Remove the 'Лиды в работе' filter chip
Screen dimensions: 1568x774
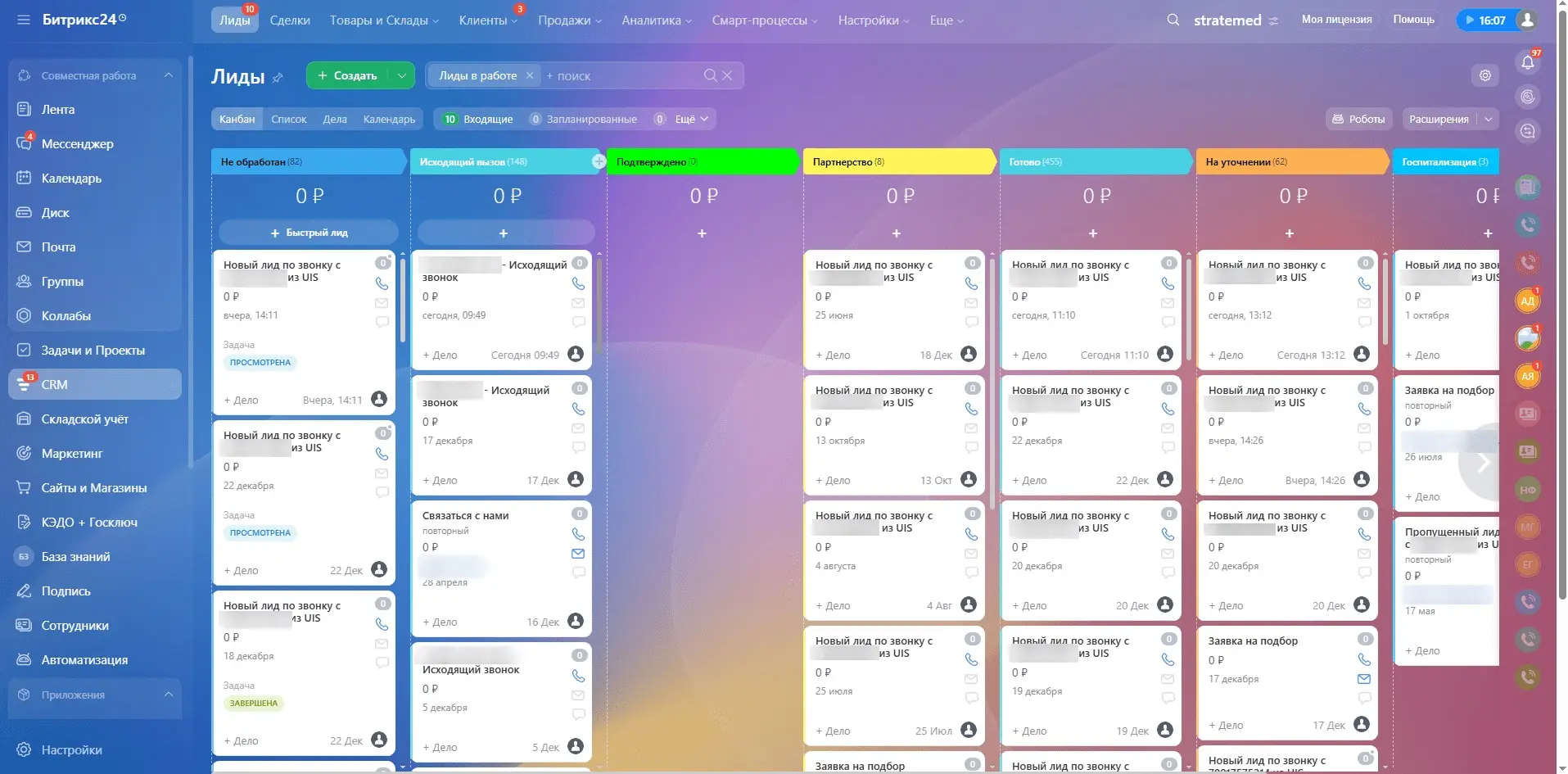(530, 75)
